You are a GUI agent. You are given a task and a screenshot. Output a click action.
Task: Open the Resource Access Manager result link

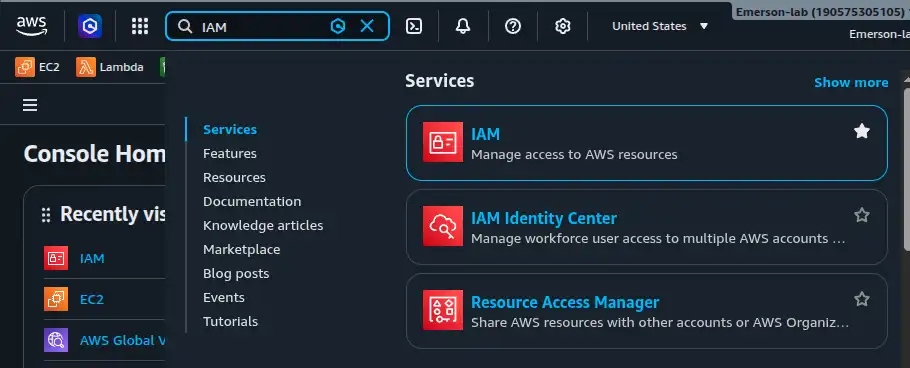[x=565, y=302]
